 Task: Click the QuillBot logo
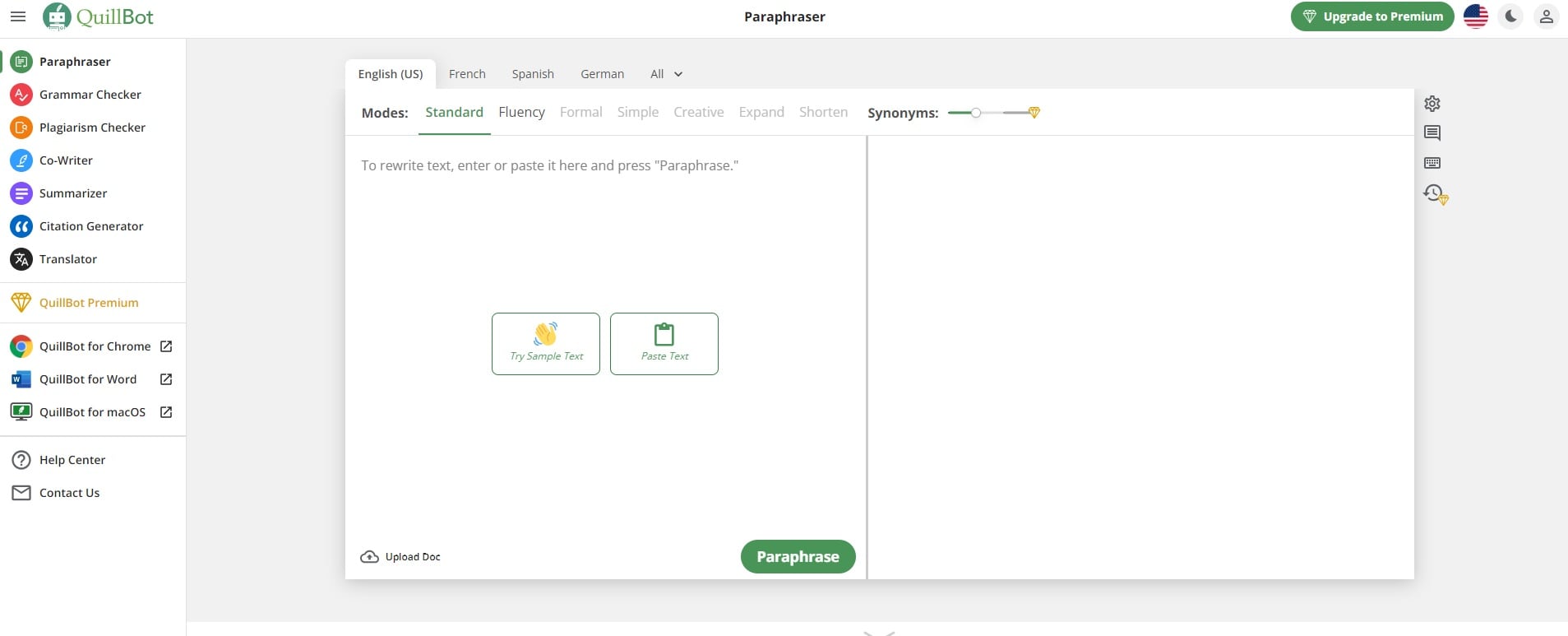click(x=99, y=16)
